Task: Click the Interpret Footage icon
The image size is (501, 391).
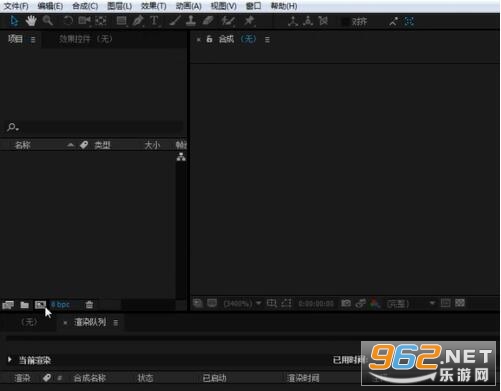Action: (x=8, y=304)
